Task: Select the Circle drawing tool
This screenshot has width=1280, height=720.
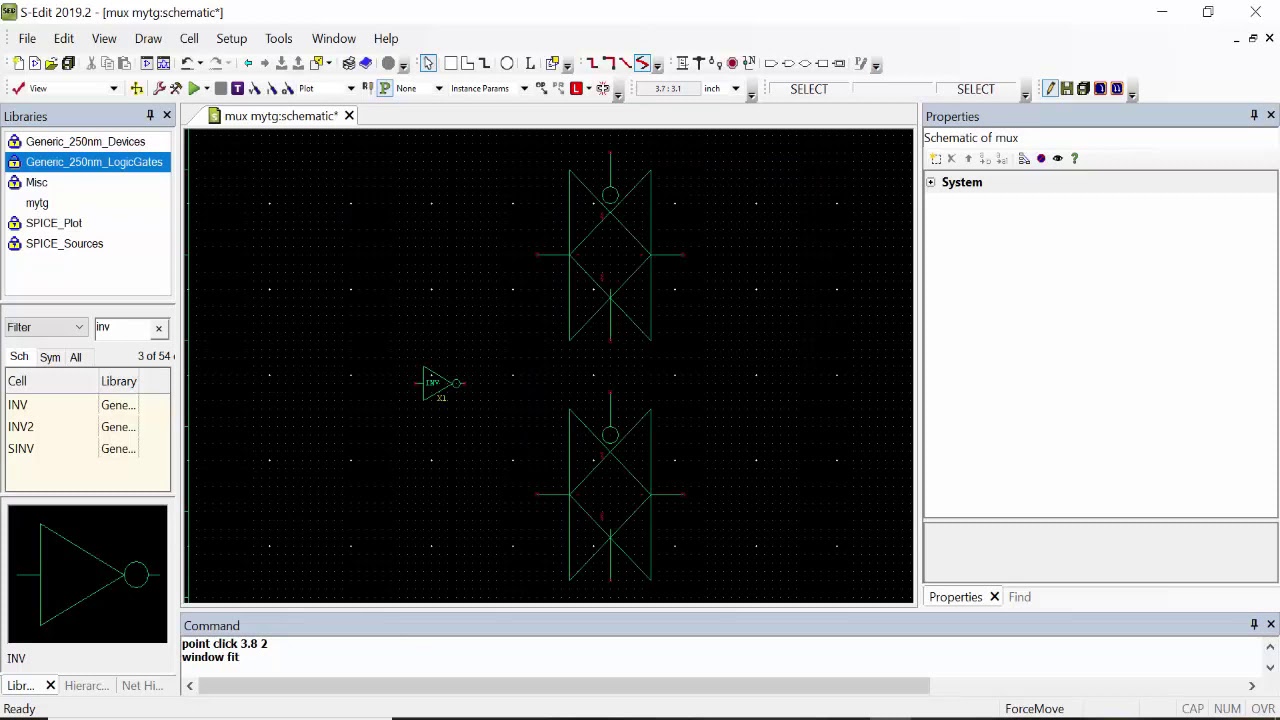Action: tap(507, 63)
